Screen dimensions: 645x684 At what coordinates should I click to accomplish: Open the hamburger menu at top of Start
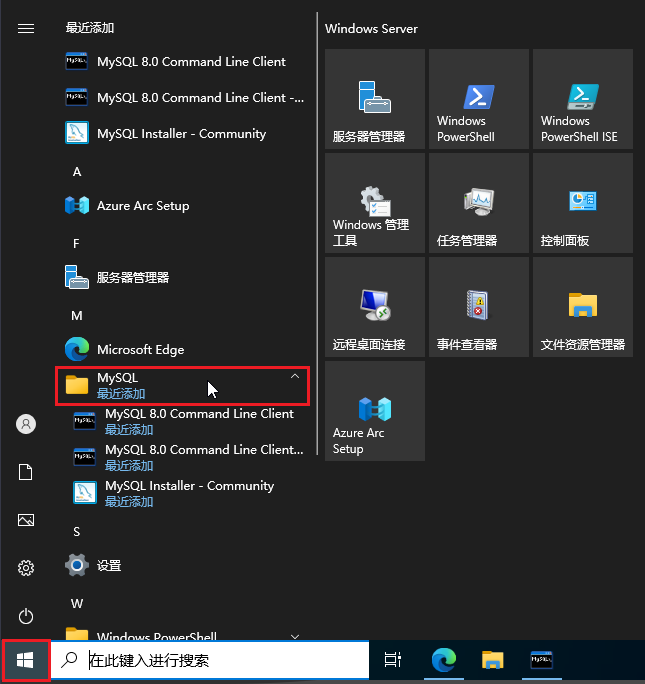tap(26, 29)
